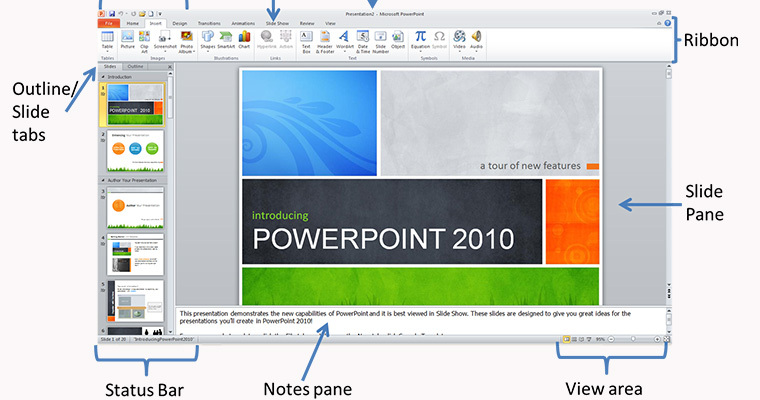Image resolution: width=760 pixels, height=400 pixels.
Task: Insert Date & Time
Action: tap(363, 42)
